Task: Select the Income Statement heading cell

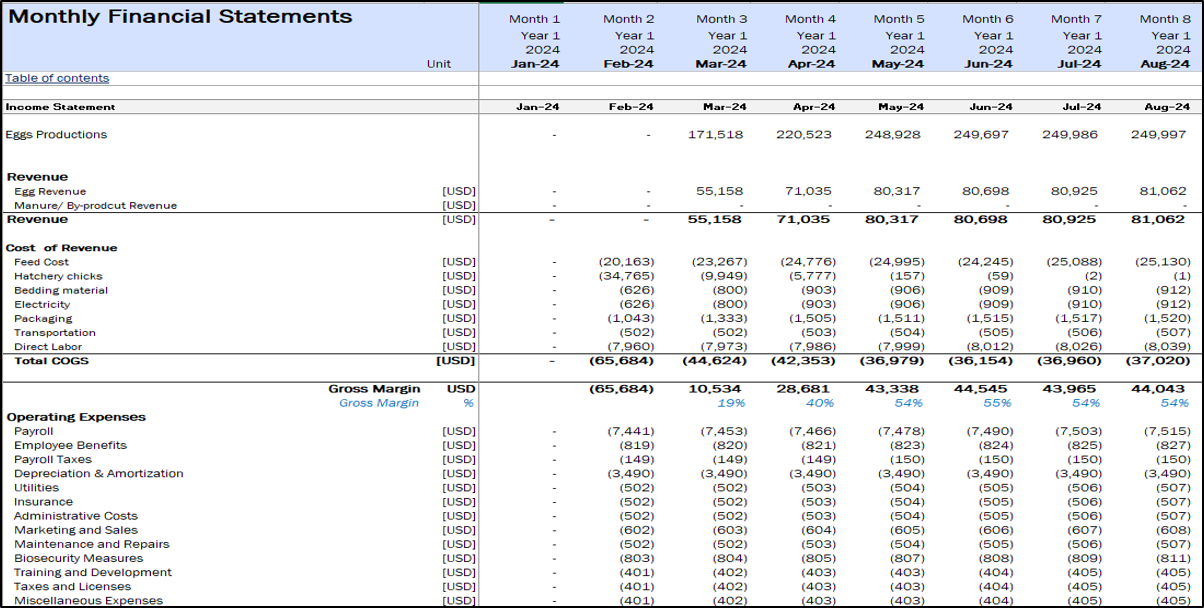Action: 60,107
